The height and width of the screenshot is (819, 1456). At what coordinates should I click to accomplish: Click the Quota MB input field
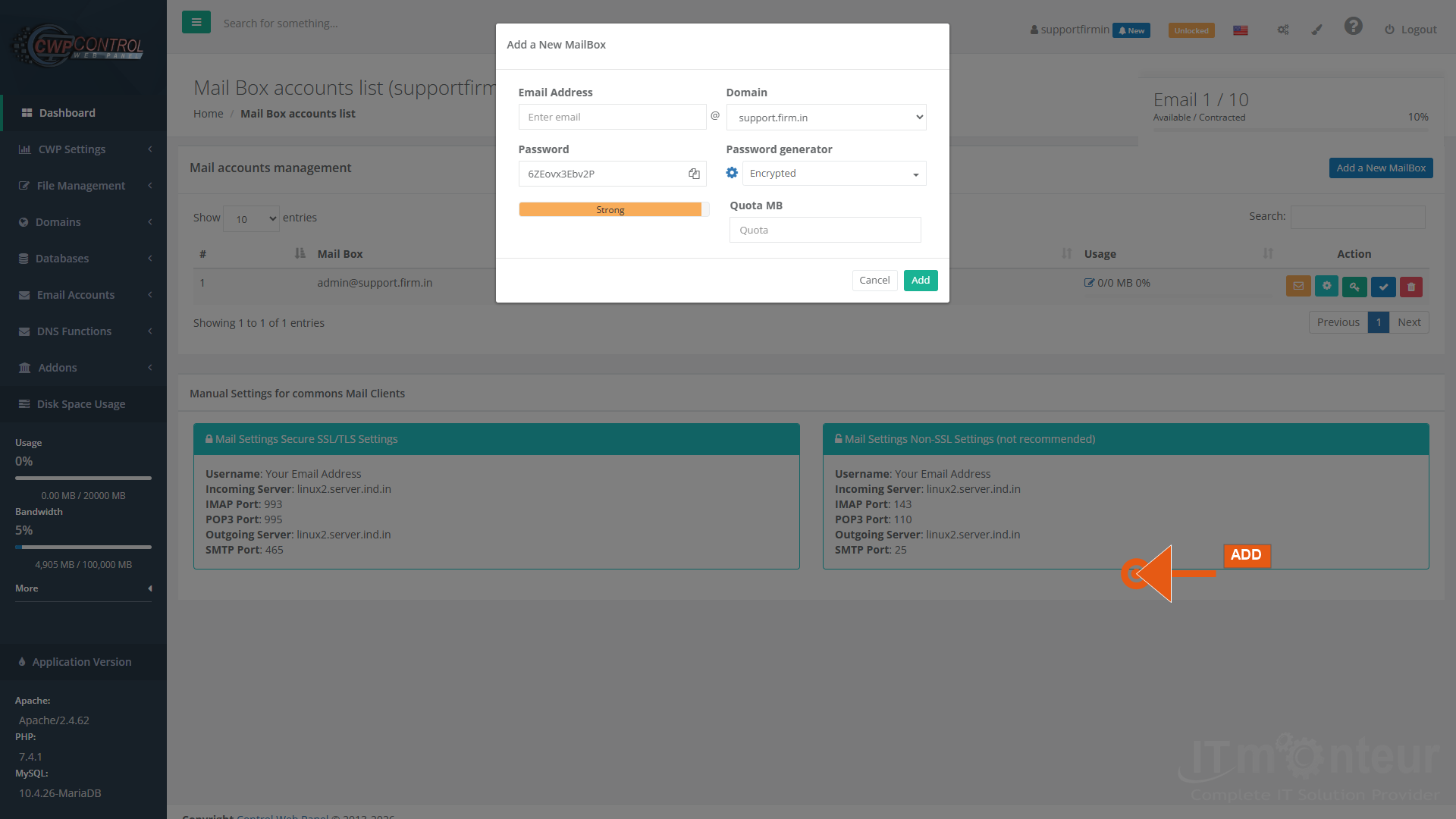pos(825,230)
